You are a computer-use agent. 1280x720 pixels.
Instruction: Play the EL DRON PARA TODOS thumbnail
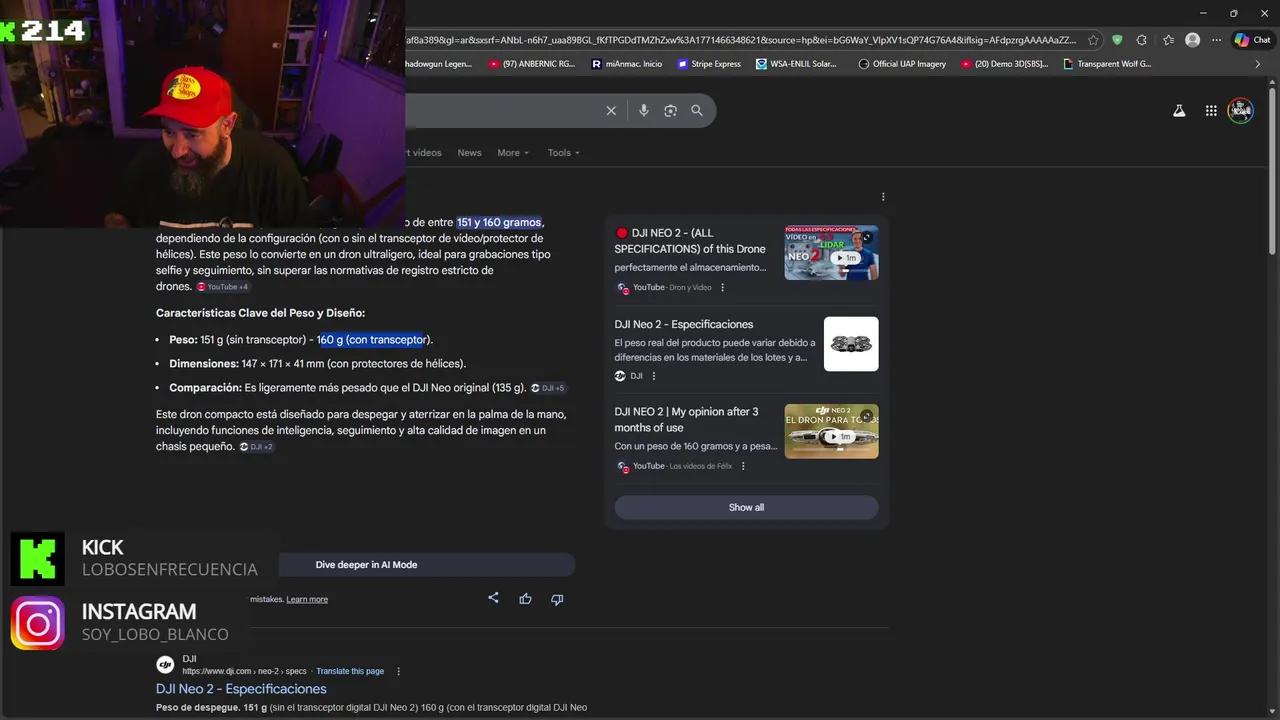[831, 431]
